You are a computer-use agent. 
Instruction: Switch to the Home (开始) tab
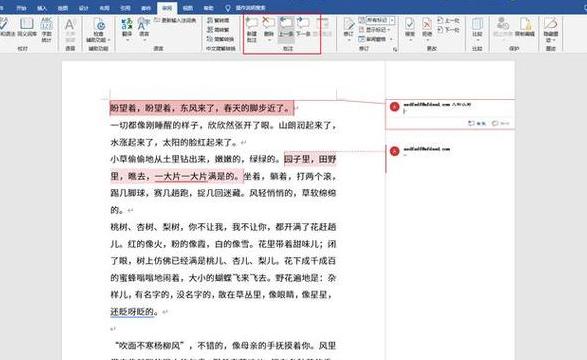point(21,7)
